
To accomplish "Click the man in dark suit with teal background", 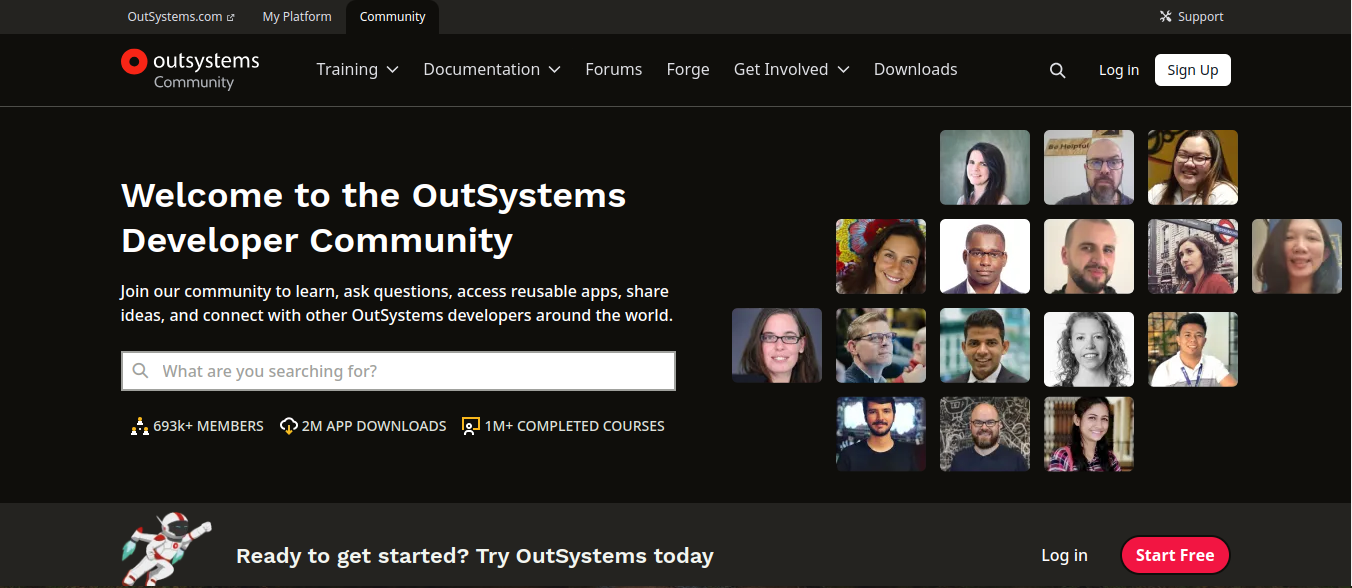I will click(x=985, y=345).
